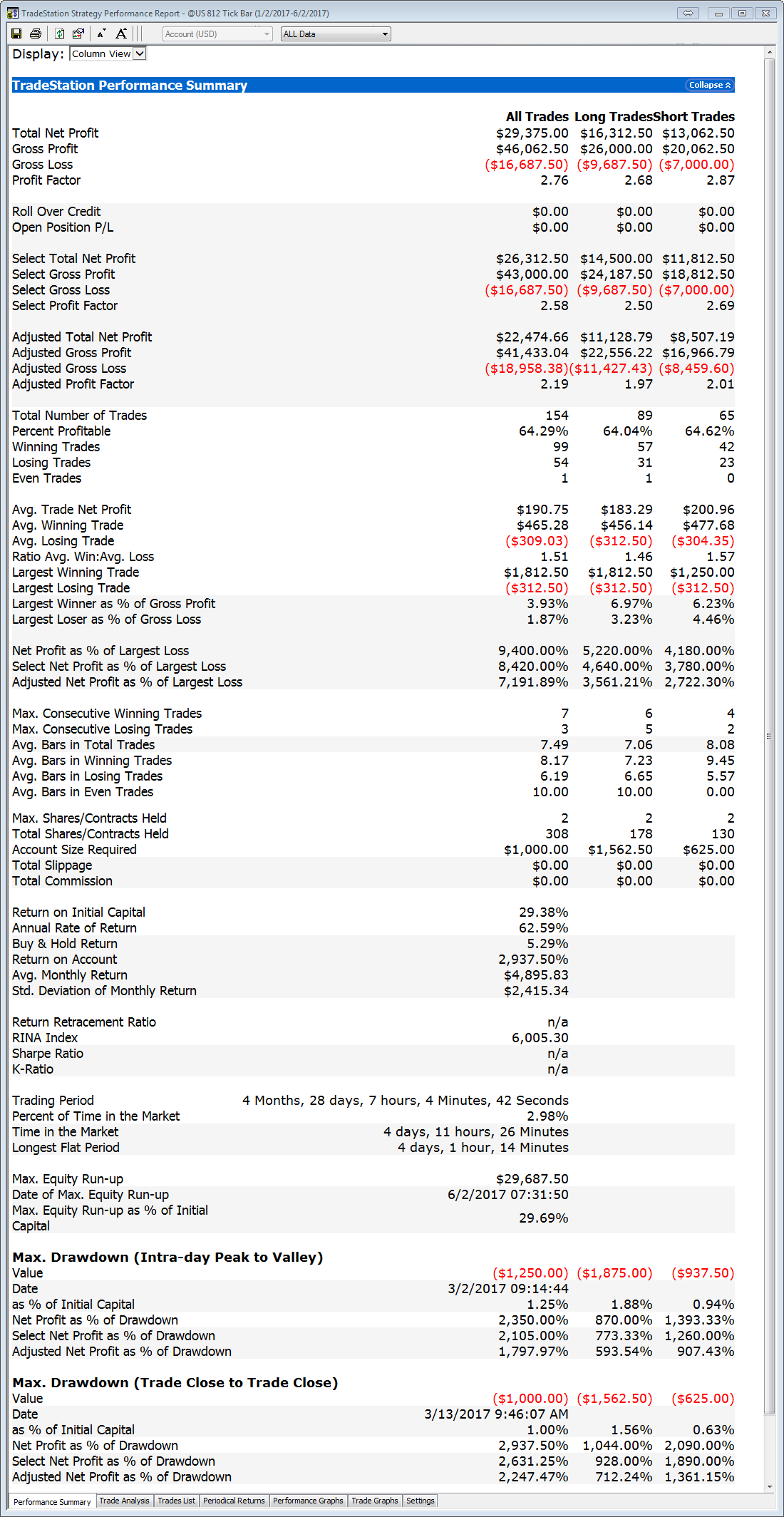784x1517 pixels.
Task: Click the Adjusted Profit Factor label
Action: (73, 384)
